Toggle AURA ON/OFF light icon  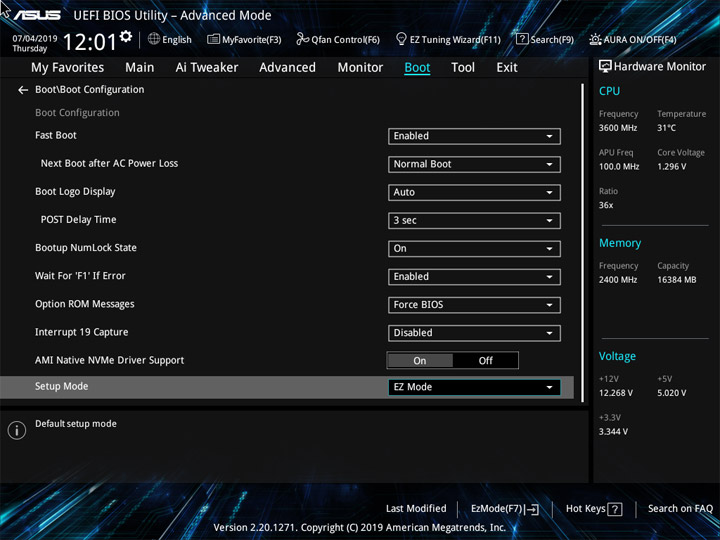[x=595, y=39]
